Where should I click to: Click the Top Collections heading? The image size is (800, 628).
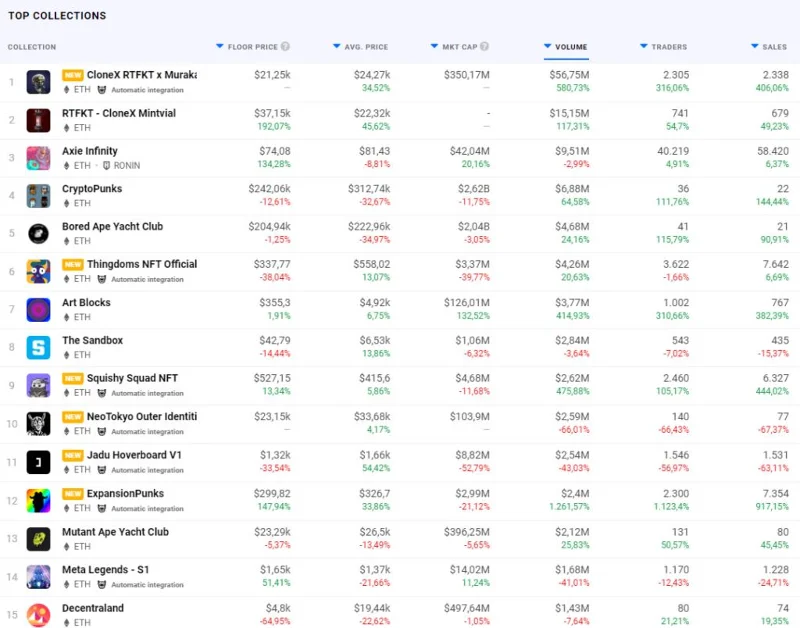coord(57,16)
